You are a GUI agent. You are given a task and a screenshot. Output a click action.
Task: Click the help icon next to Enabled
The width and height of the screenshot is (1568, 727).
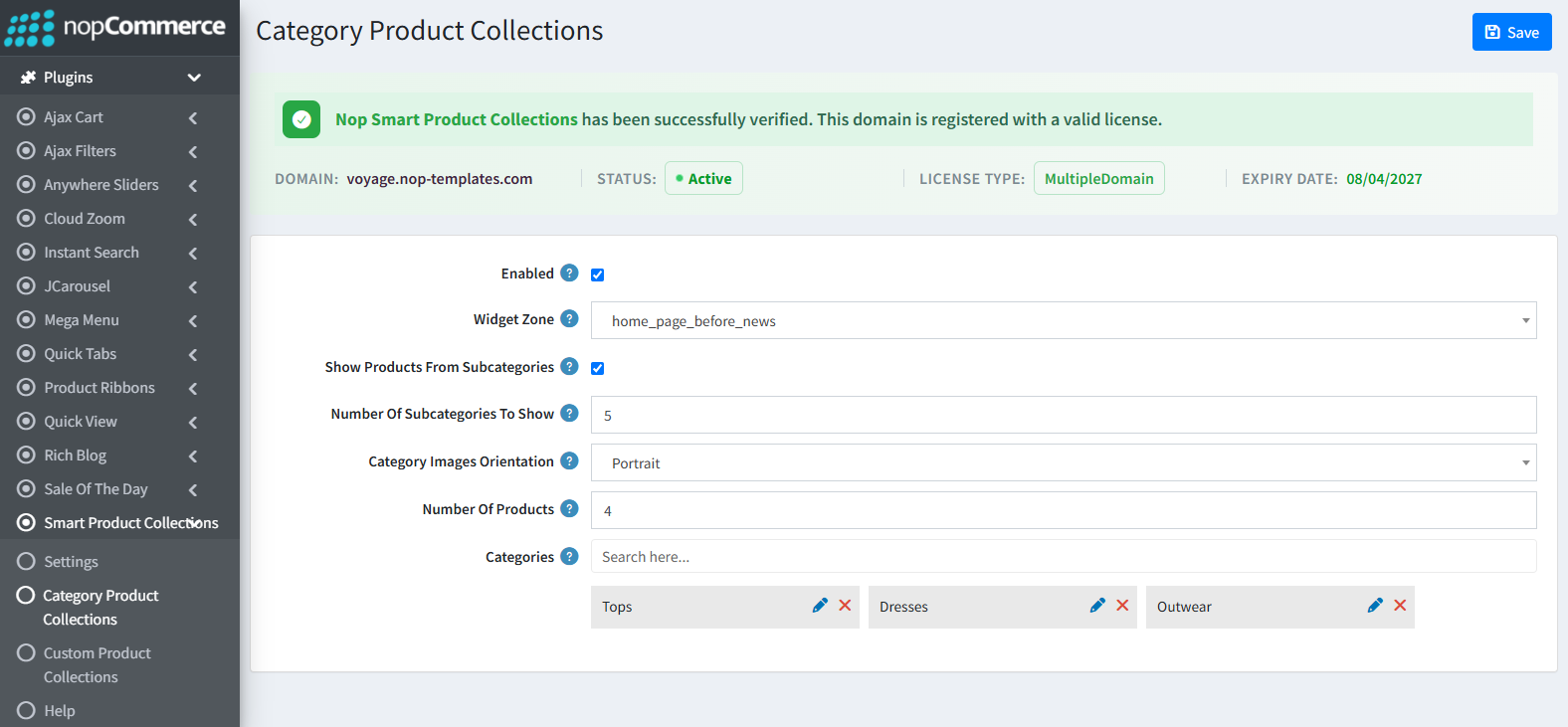[x=569, y=273]
